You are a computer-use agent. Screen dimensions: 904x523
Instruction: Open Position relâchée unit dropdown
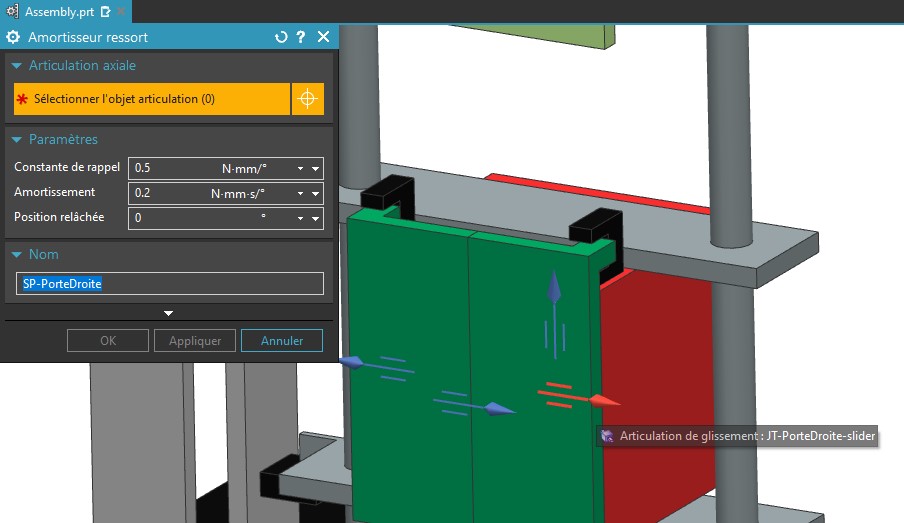tap(300, 219)
